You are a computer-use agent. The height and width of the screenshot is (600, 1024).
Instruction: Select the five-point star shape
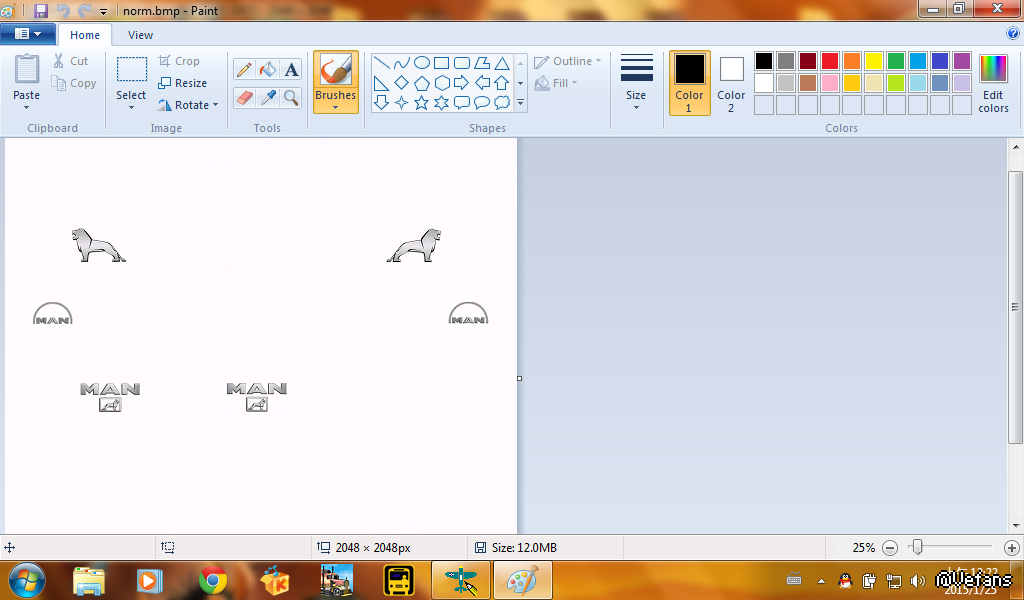click(421, 102)
